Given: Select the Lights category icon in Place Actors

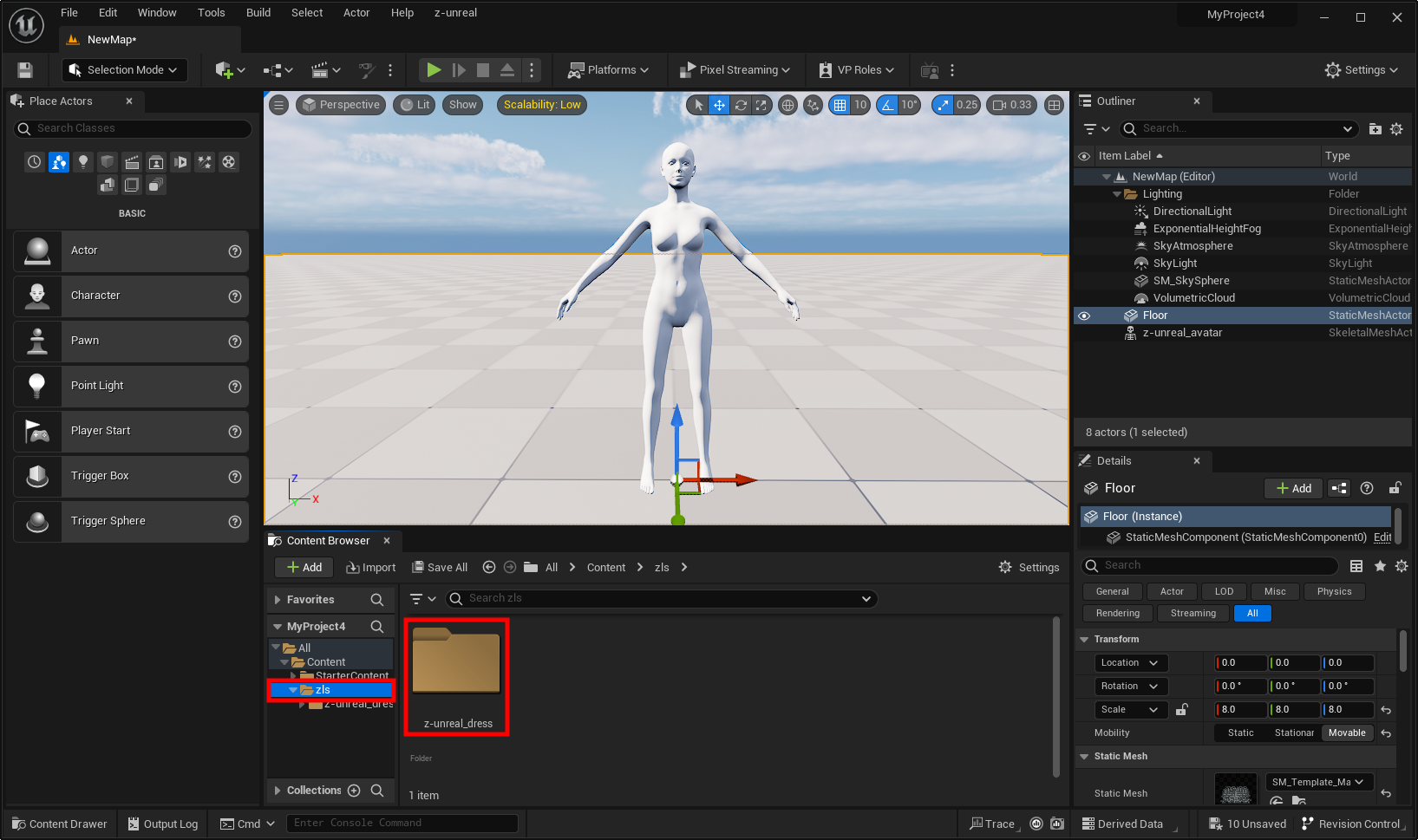Looking at the screenshot, I should pyautogui.click(x=83, y=162).
